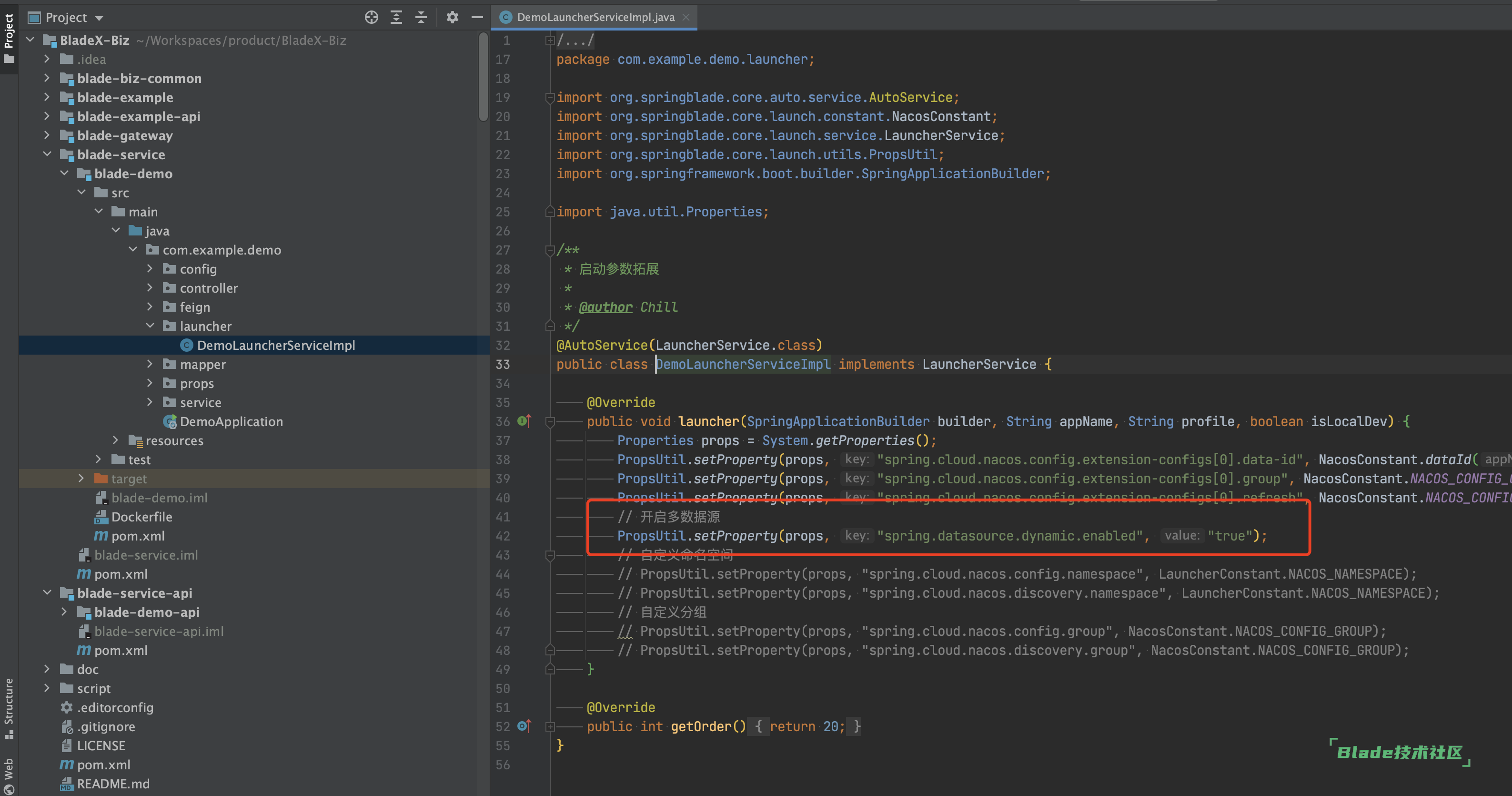
Task: Click the Collapse All icon in Project toolbar
Action: click(x=421, y=17)
